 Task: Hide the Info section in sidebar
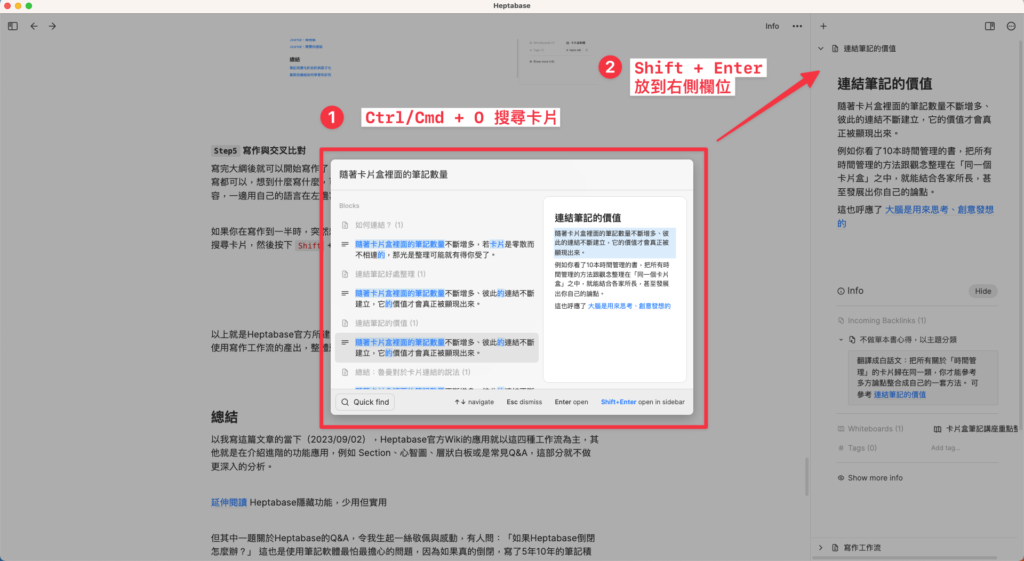(x=982, y=291)
